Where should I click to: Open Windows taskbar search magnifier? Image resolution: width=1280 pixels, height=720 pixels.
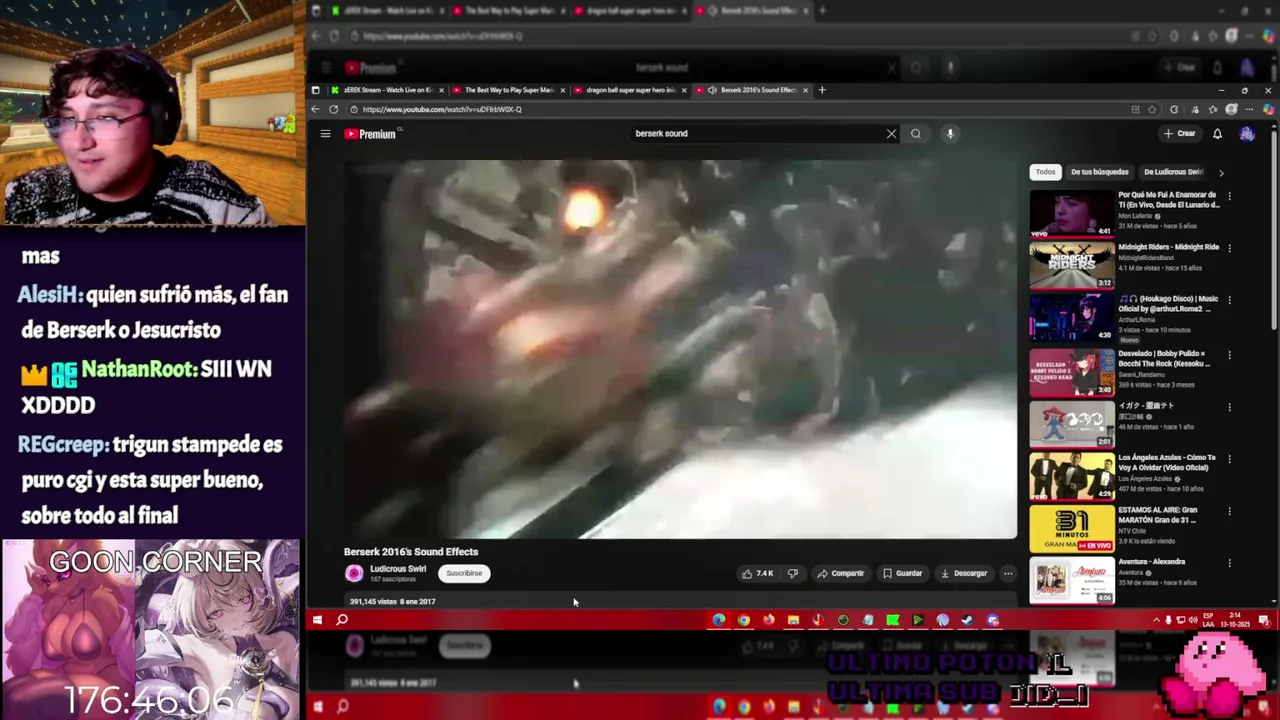(342, 620)
